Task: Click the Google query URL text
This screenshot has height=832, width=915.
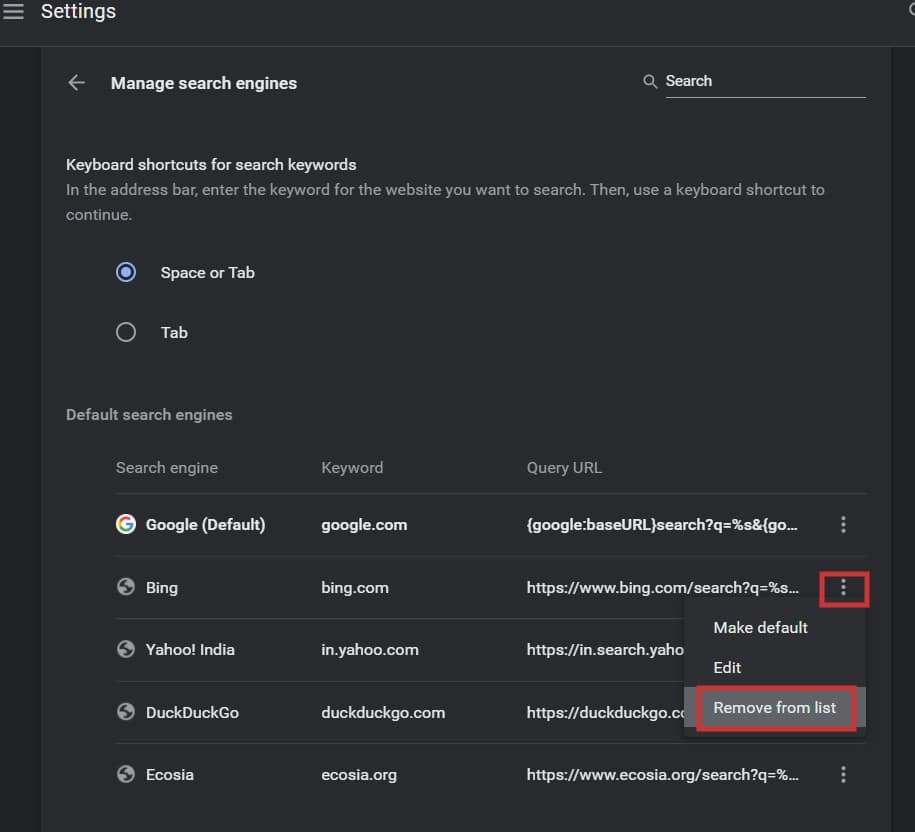Action: coord(662,524)
